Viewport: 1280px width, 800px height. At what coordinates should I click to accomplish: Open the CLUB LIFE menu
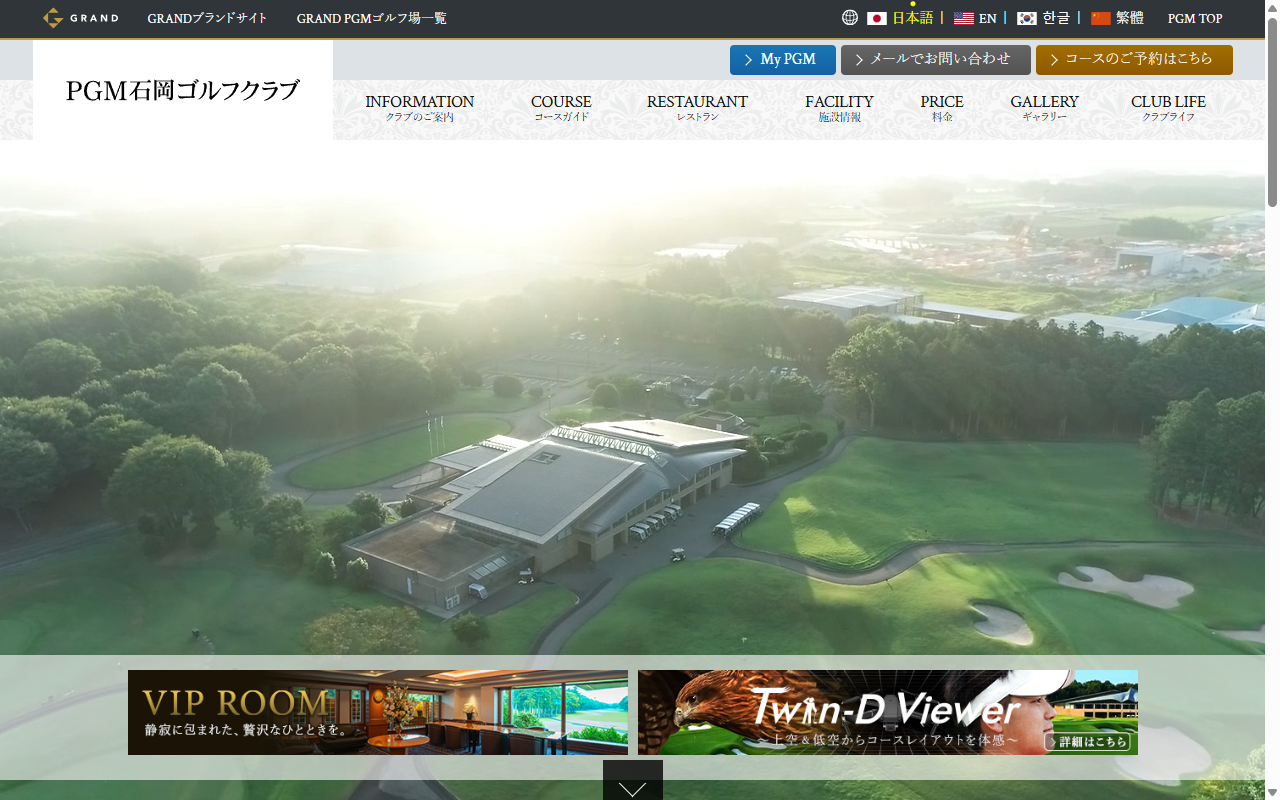1168,108
